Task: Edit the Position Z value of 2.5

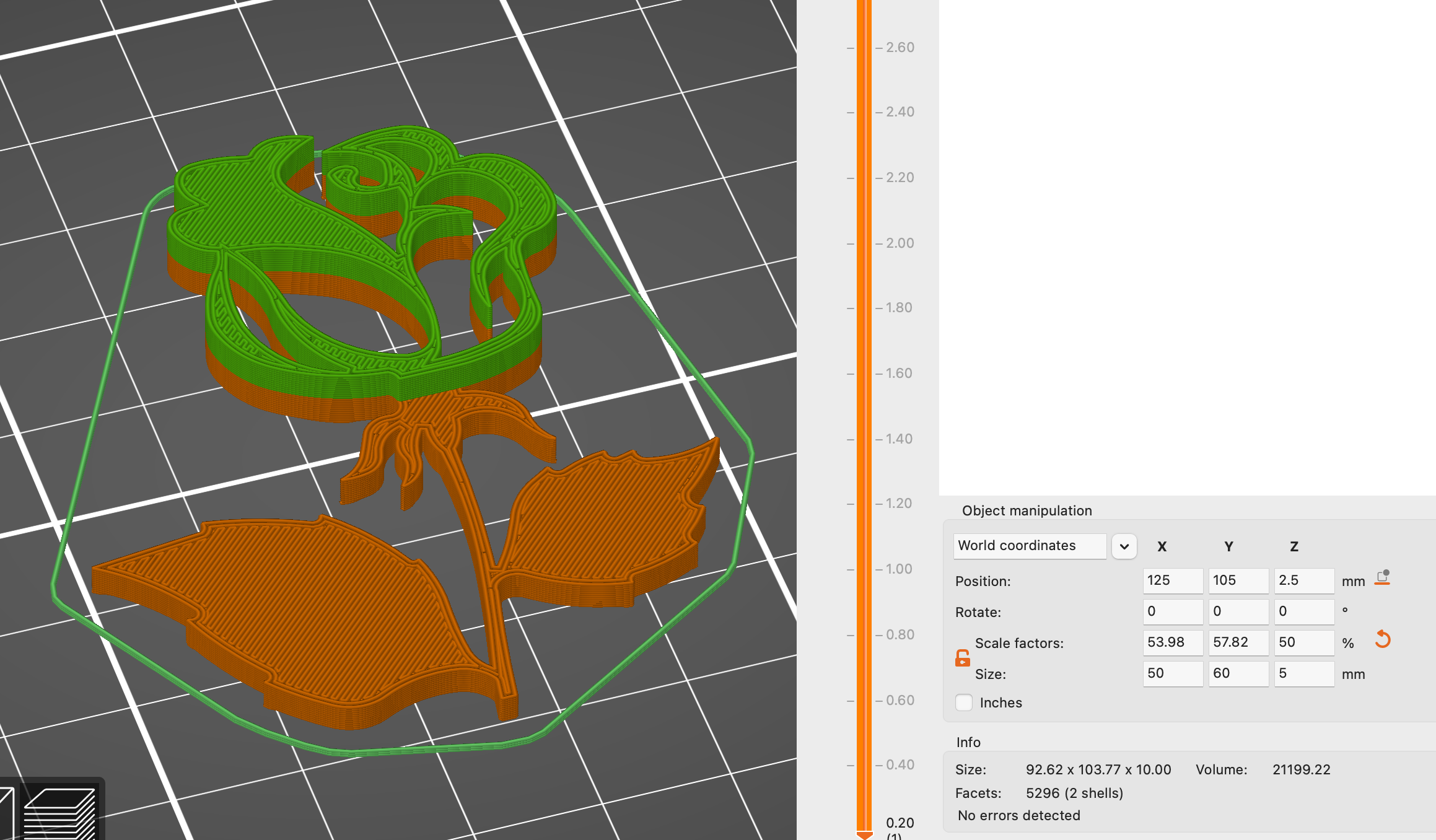Action: coord(1303,580)
